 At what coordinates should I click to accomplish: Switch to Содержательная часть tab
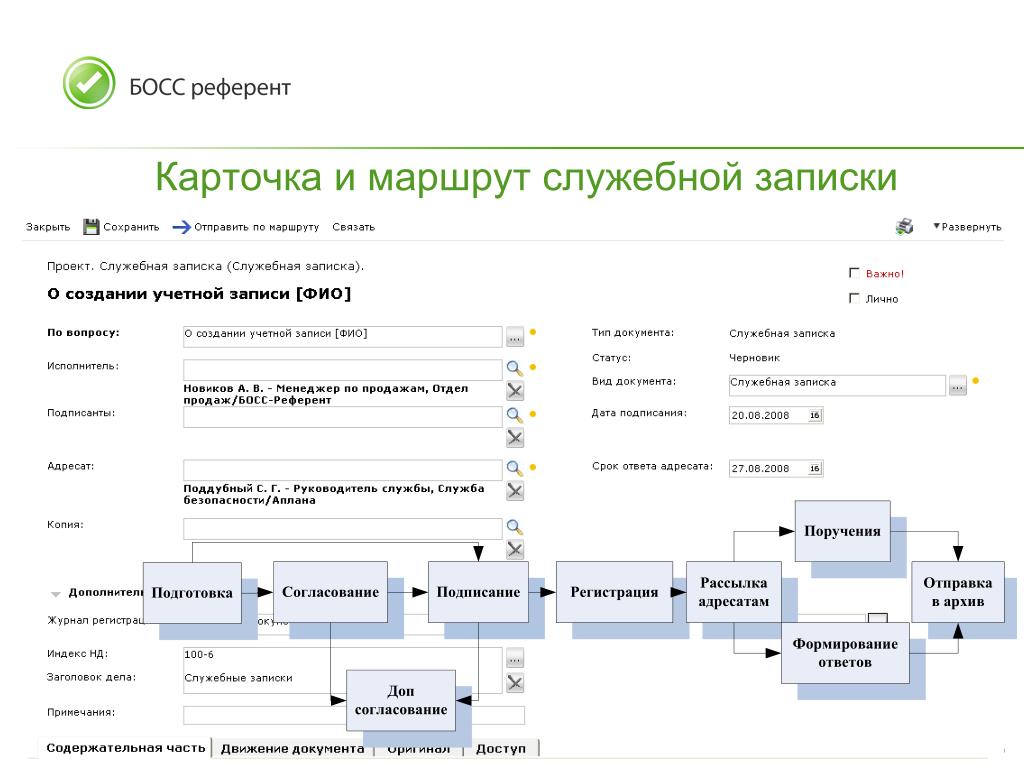(125, 748)
